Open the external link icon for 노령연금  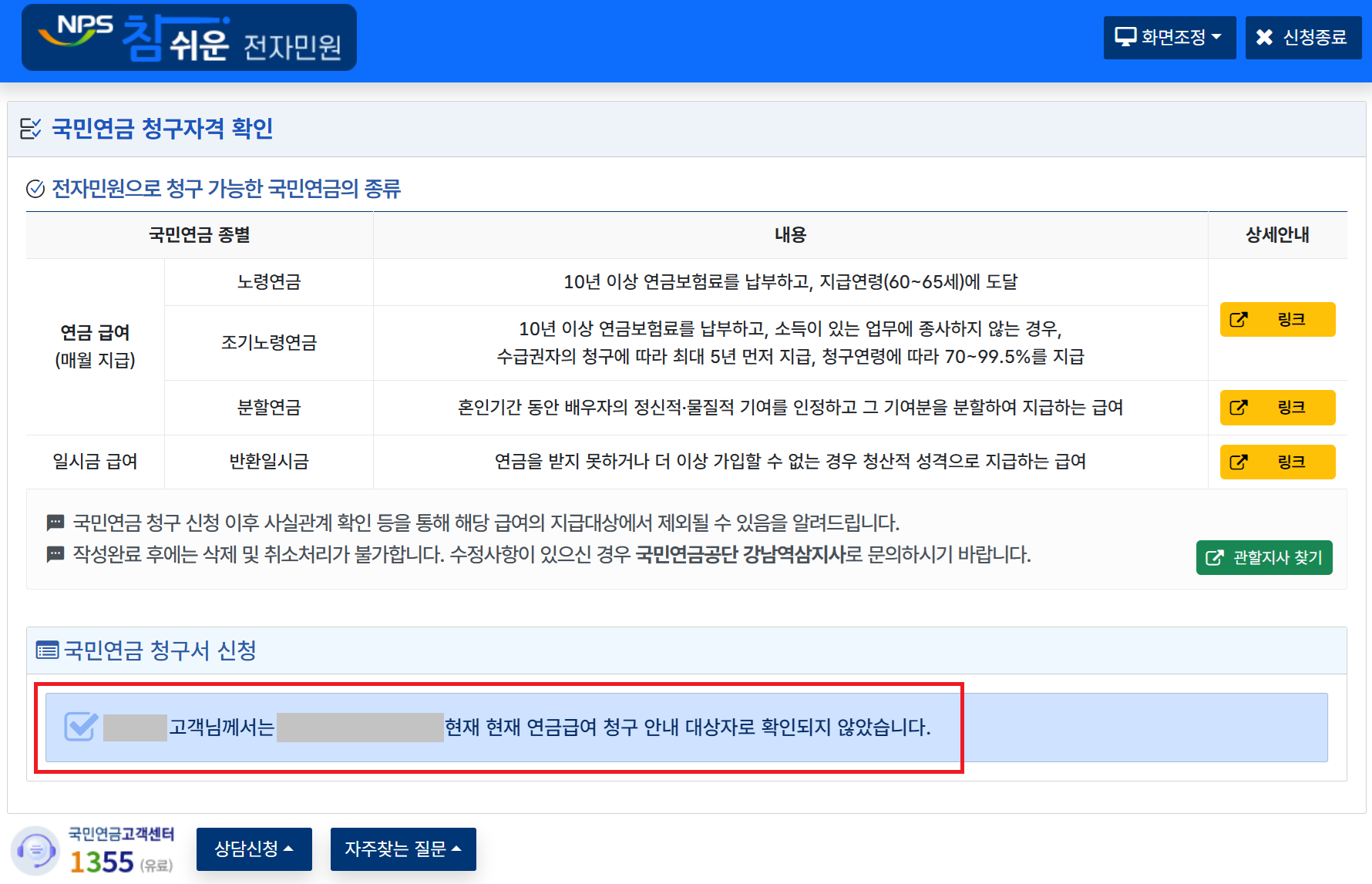[1238, 319]
